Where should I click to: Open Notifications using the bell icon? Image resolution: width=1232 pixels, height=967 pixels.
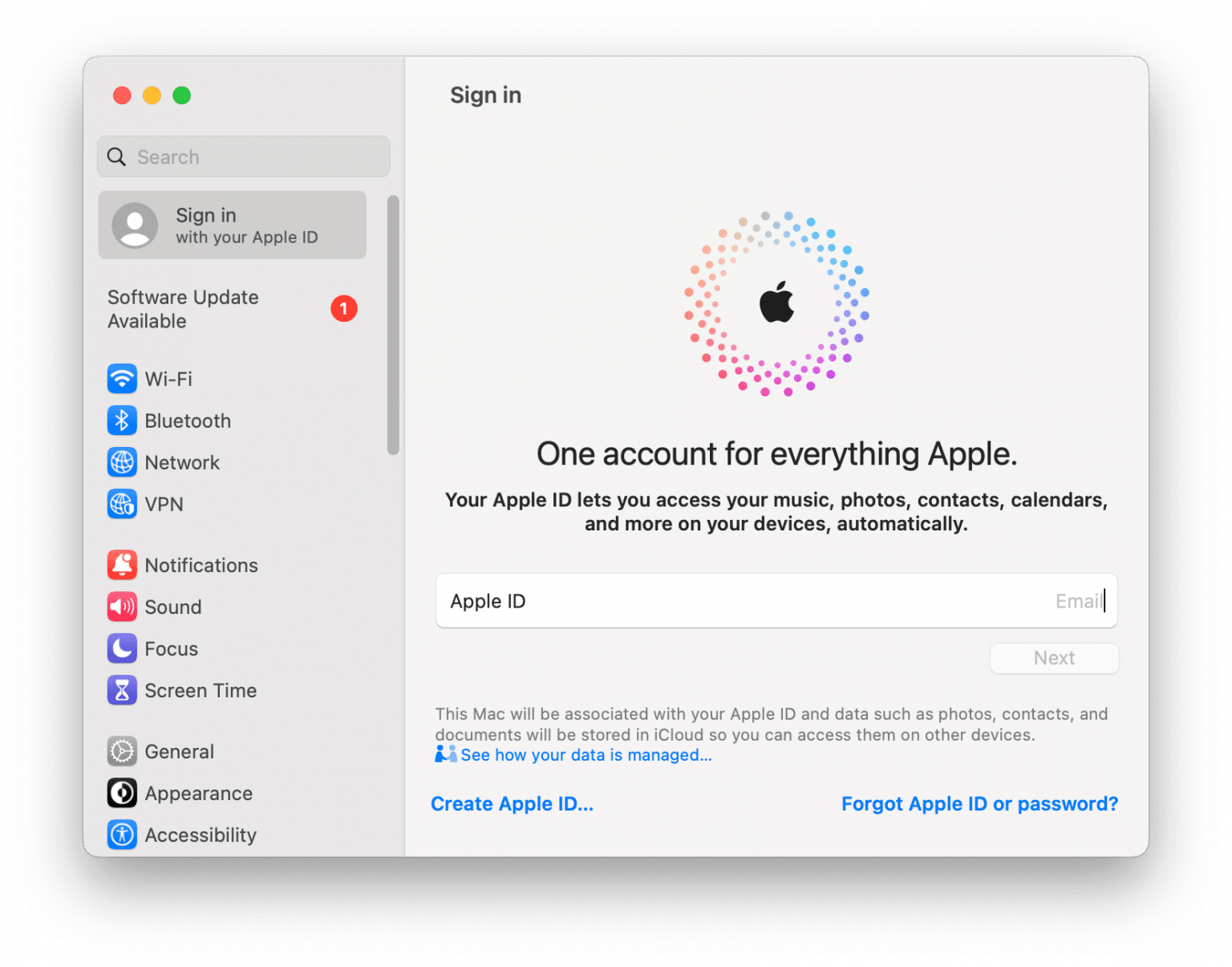pyautogui.click(x=121, y=565)
